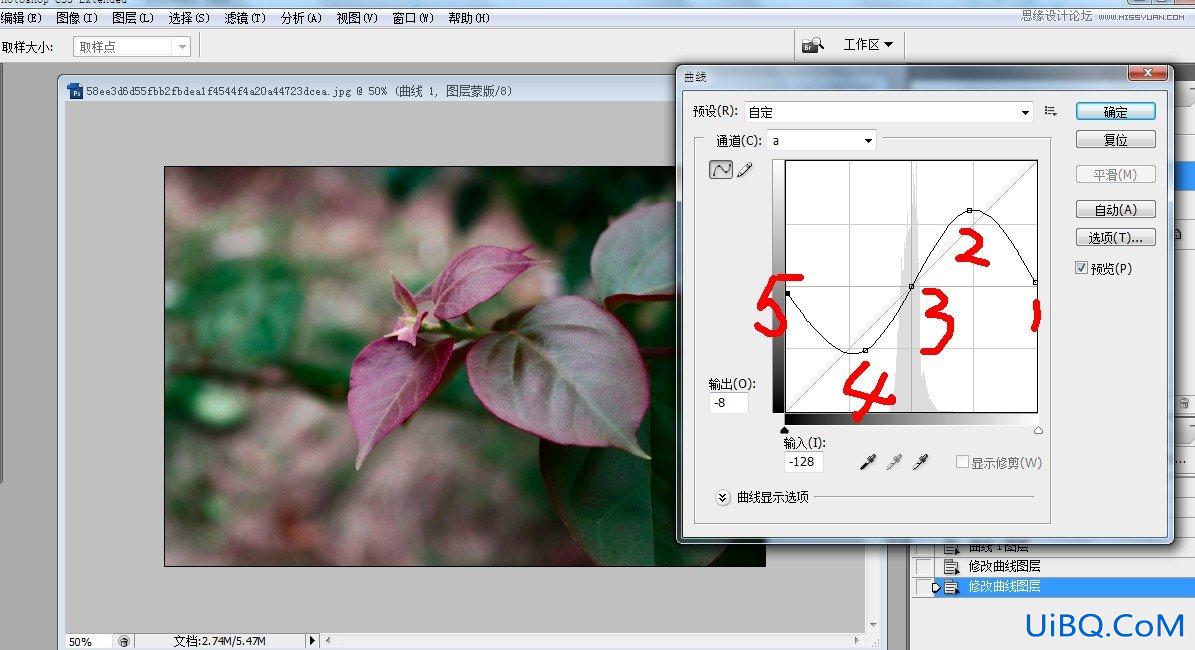Click the 文档:2.74M/5.47M status text
The width and height of the screenshot is (1195, 650).
[x=219, y=642]
